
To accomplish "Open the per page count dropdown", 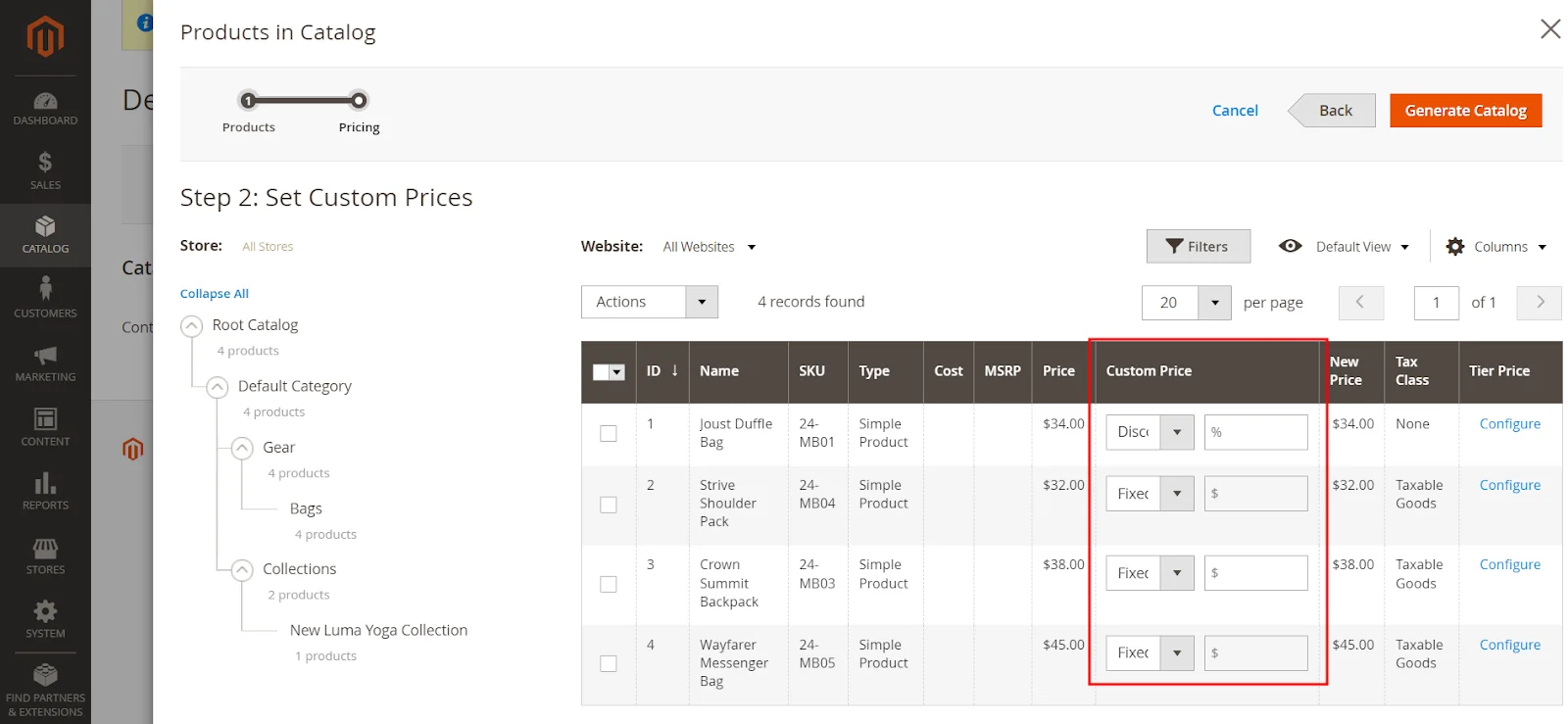I will click(1214, 303).
